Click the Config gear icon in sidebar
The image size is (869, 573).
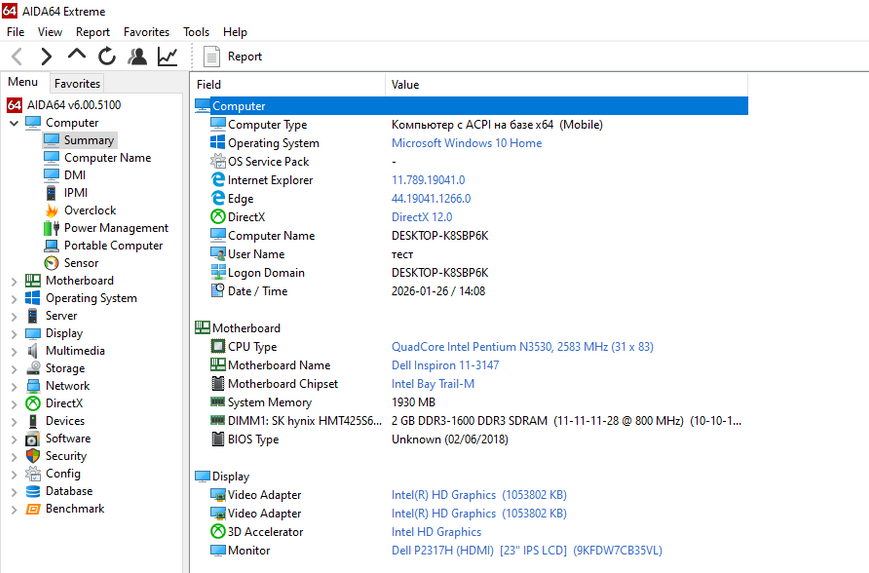tap(33, 474)
